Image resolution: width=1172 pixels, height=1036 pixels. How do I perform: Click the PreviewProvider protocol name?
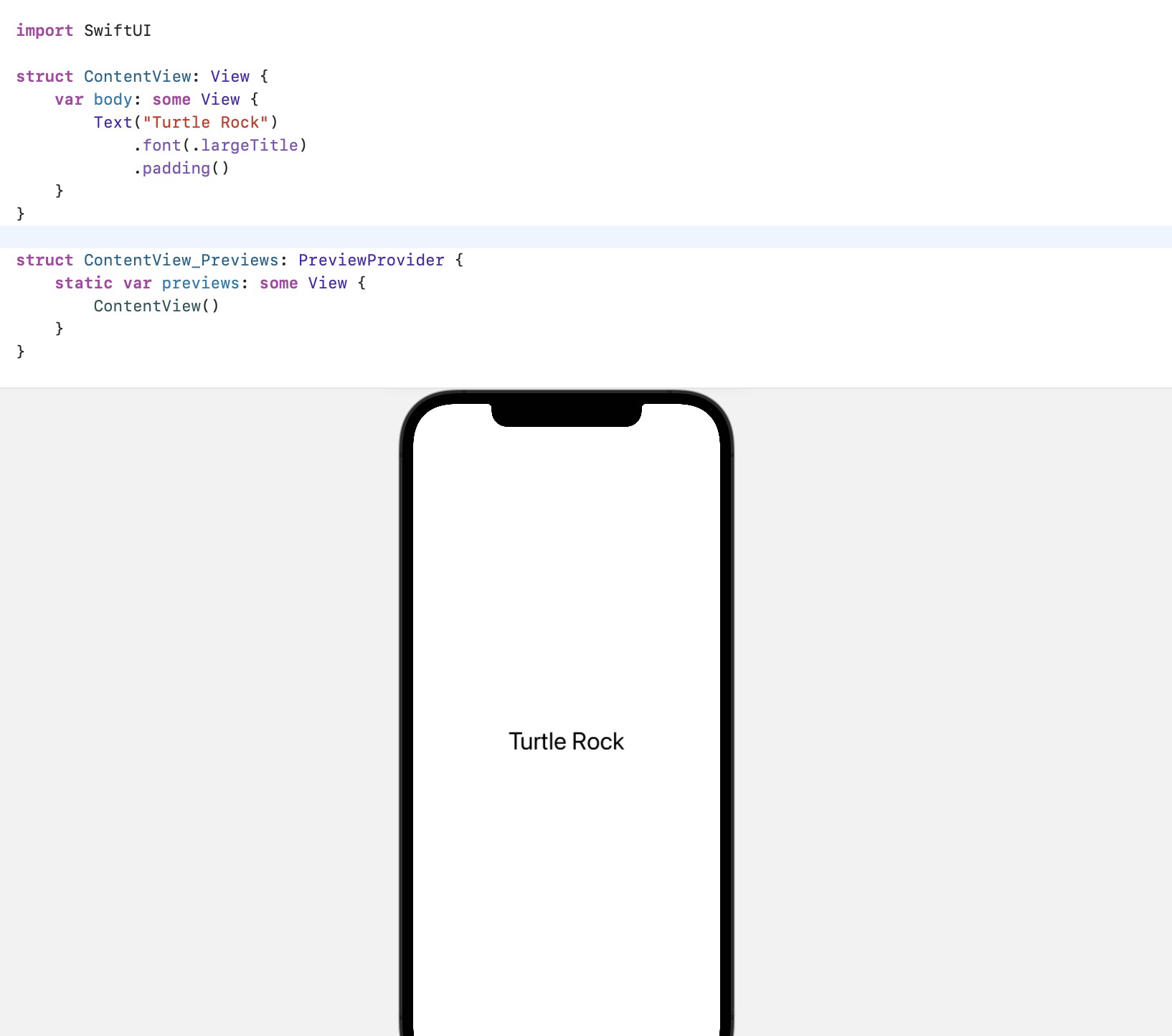pos(372,260)
